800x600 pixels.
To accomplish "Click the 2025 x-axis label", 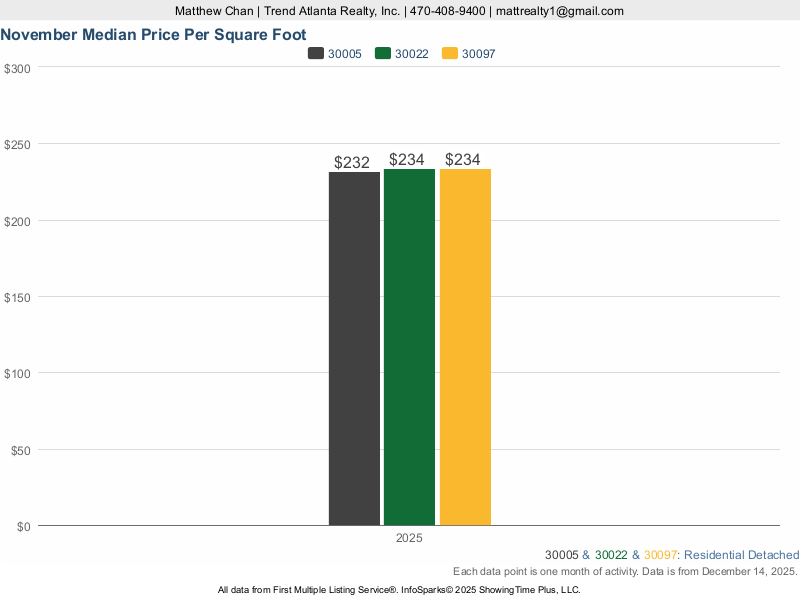I will [x=409, y=538].
